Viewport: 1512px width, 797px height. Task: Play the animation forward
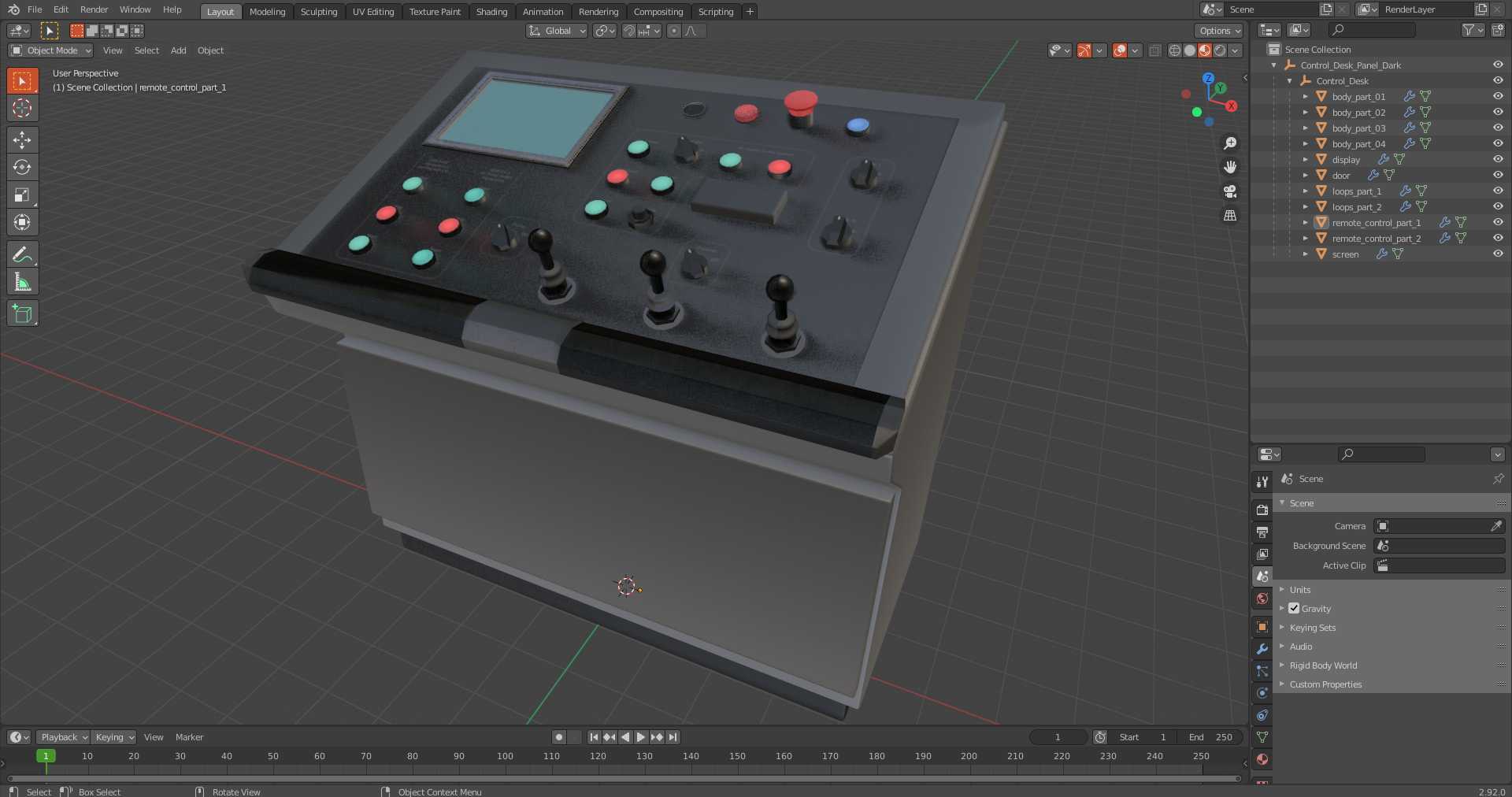640,737
